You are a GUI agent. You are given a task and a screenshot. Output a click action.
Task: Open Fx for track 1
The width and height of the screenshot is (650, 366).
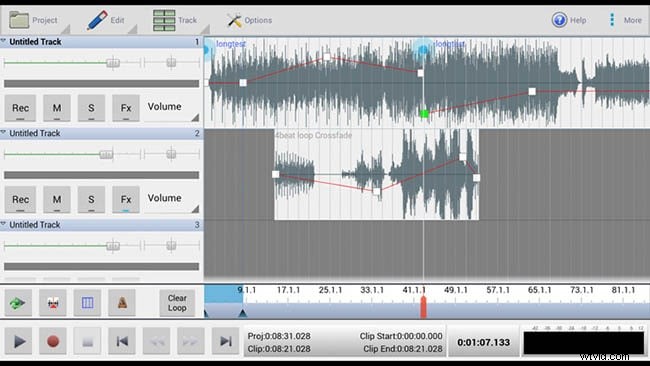pyautogui.click(x=126, y=108)
